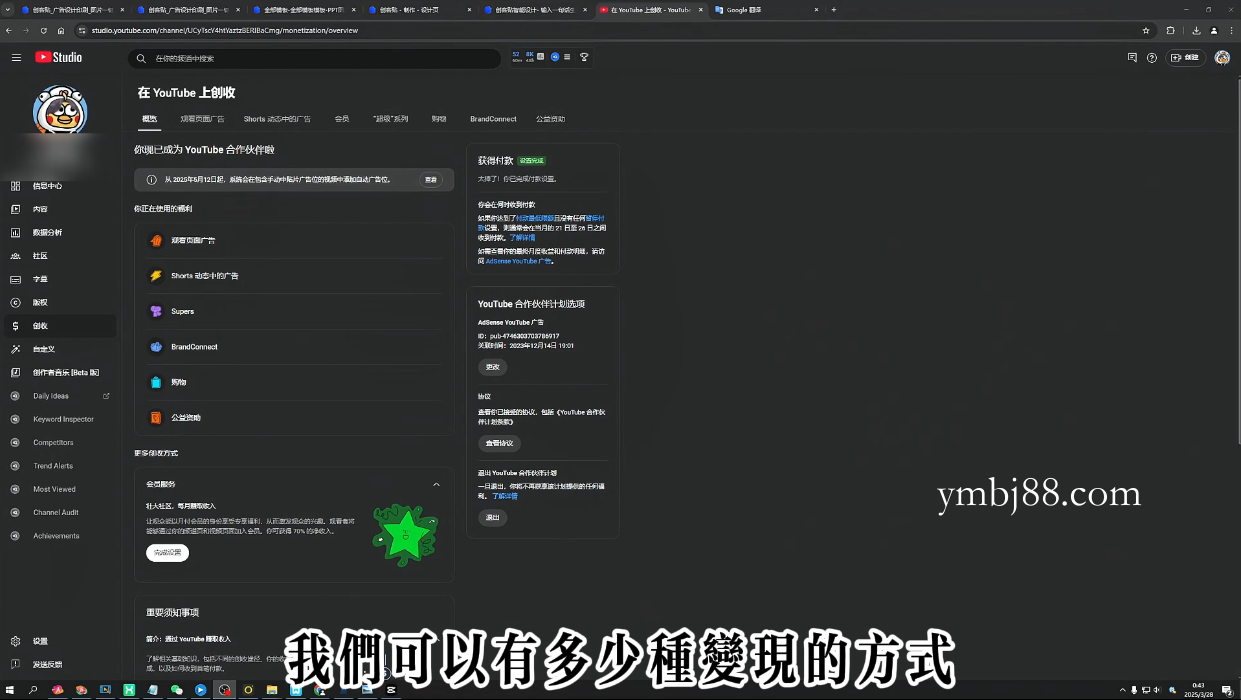1241x700 pixels.
Task: Switch to Giving (公益资助) tab
Action: [x=550, y=119]
